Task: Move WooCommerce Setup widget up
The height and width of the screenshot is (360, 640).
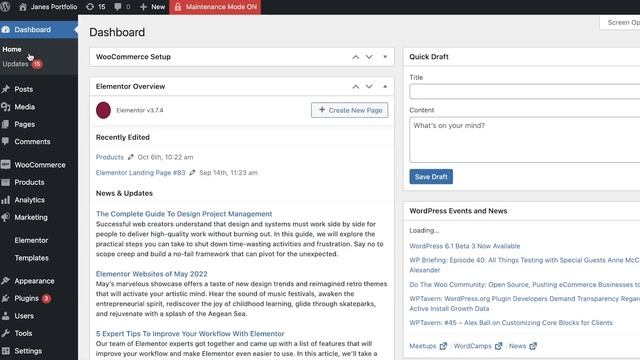Action: point(356,57)
